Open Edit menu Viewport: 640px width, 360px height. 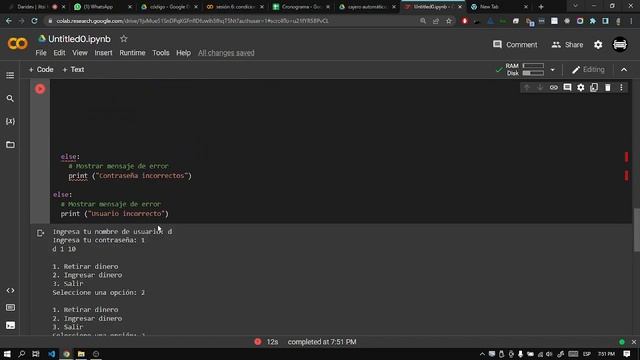(x=59, y=53)
